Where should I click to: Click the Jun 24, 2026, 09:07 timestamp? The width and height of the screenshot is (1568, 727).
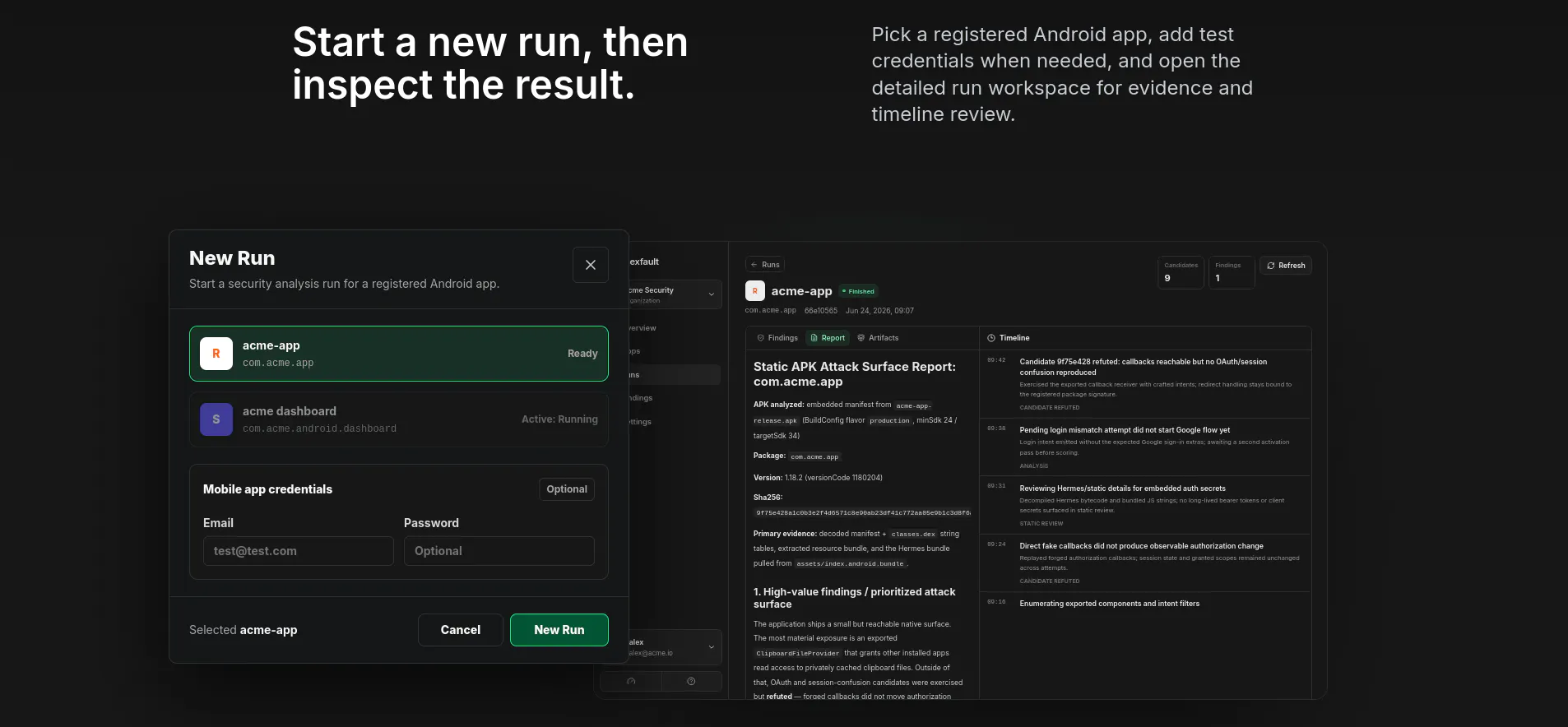[x=879, y=311]
